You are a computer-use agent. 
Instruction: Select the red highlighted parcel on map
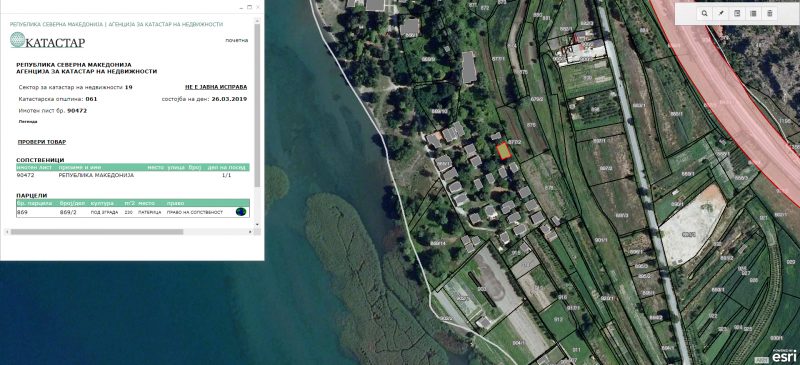(x=504, y=151)
